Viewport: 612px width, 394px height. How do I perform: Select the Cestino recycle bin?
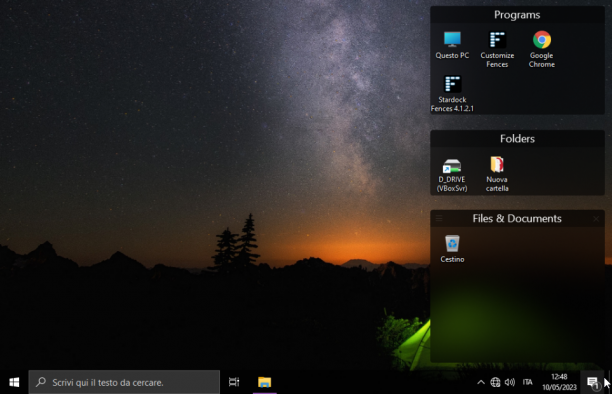click(x=452, y=248)
